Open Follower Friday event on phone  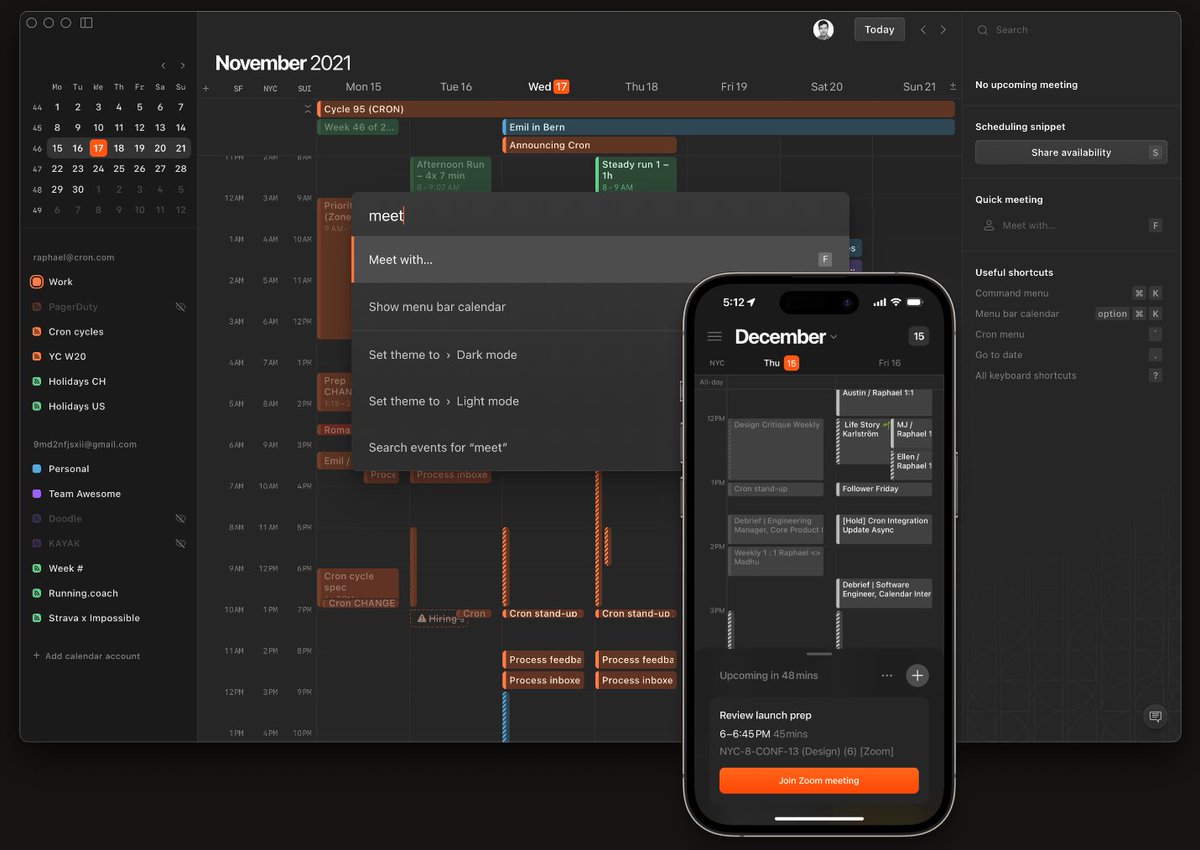click(x=884, y=489)
